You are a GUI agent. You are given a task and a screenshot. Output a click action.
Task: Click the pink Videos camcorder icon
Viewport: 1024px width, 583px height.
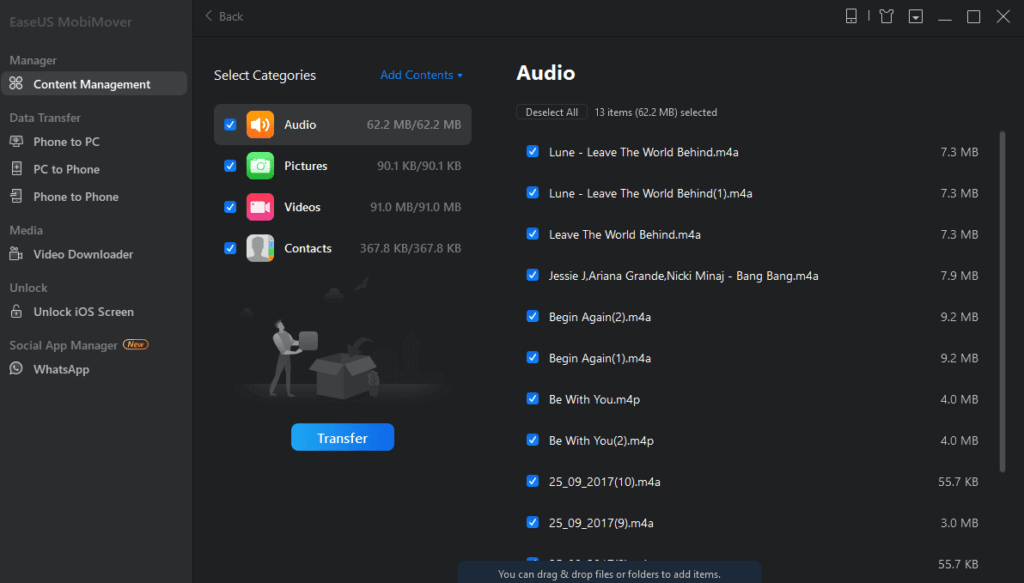260,207
